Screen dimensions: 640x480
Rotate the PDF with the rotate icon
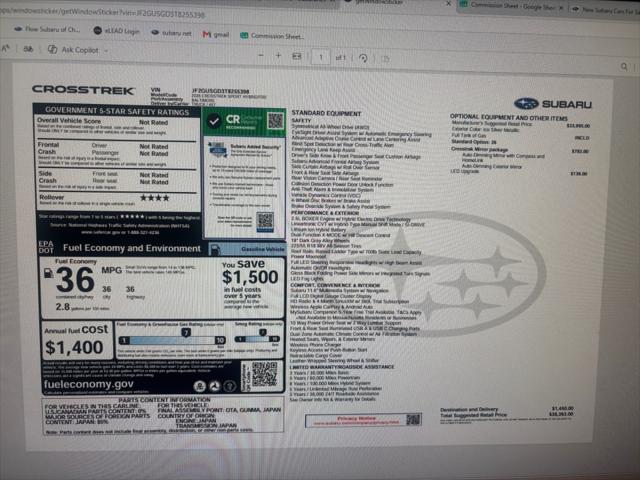click(x=363, y=58)
